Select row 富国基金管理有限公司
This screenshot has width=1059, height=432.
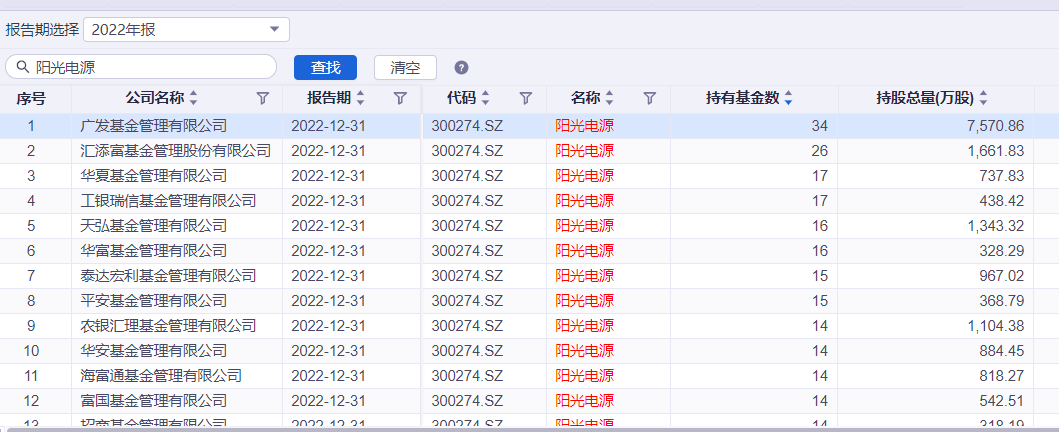tap(530, 400)
